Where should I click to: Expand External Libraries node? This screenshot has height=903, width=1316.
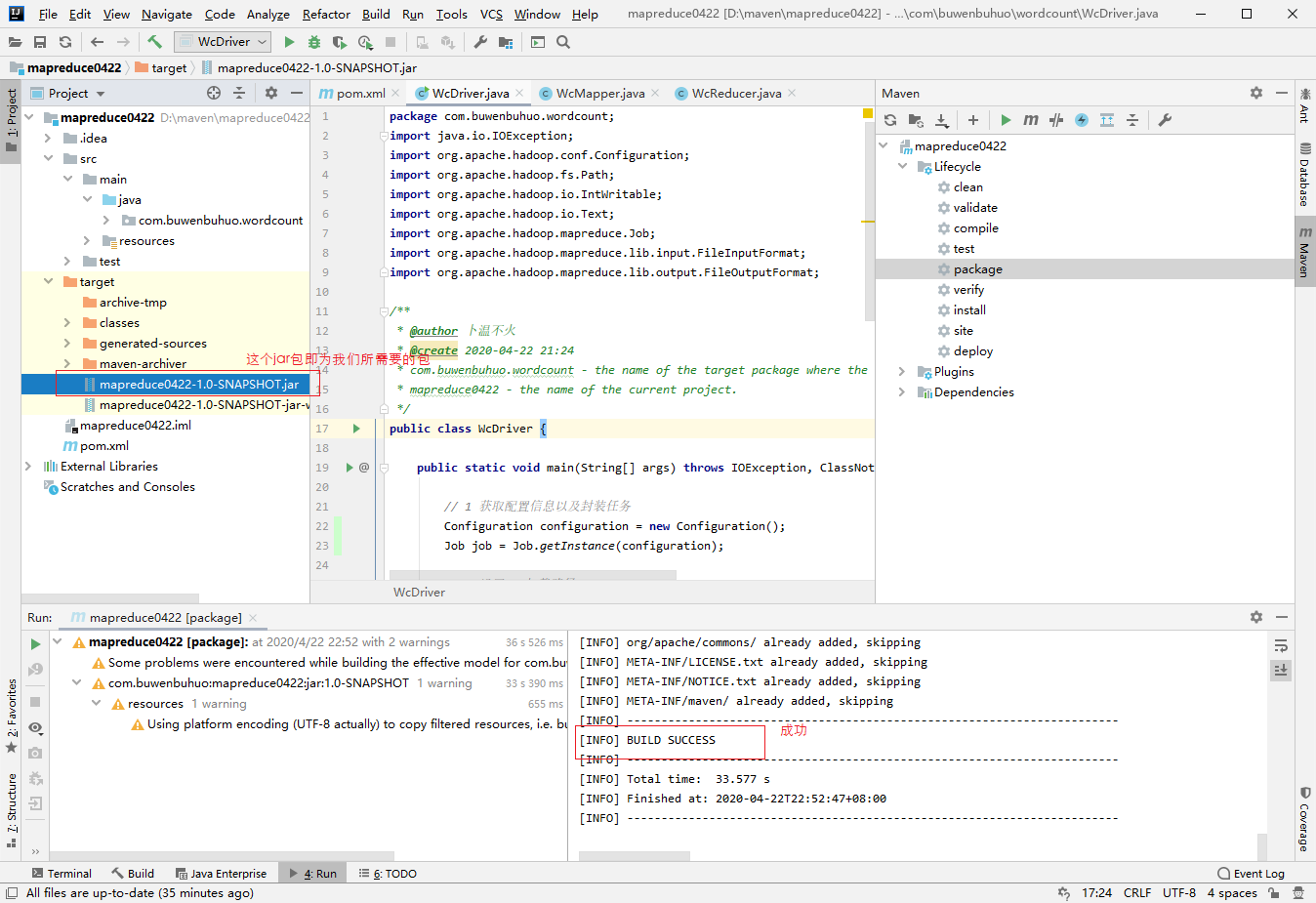pyautogui.click(x=28, y=466)
